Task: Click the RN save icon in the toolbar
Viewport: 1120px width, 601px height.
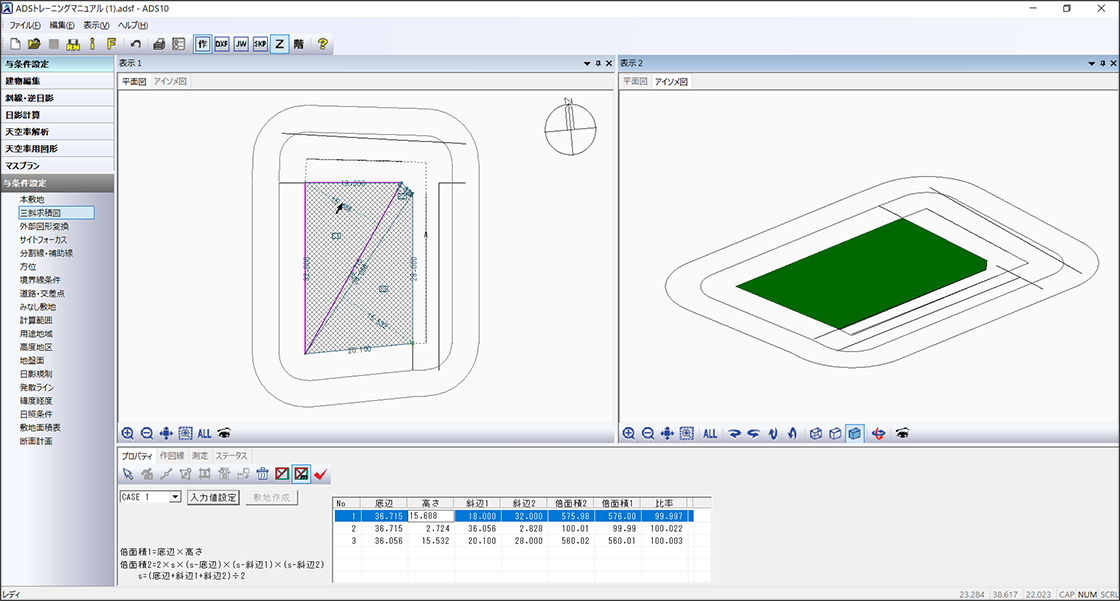Action: coord(73,44)
